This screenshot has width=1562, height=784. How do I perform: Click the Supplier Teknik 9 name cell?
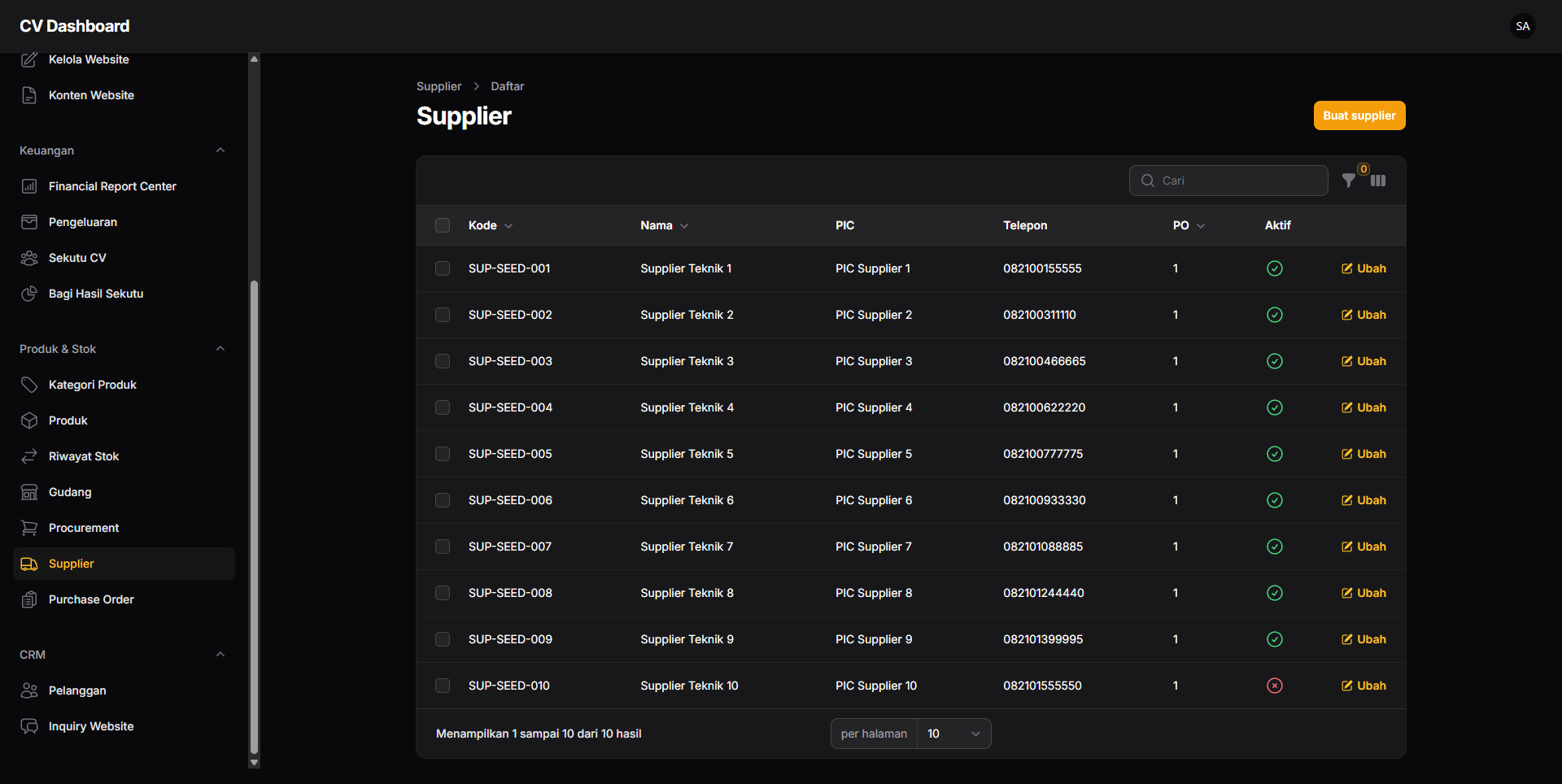687,639
